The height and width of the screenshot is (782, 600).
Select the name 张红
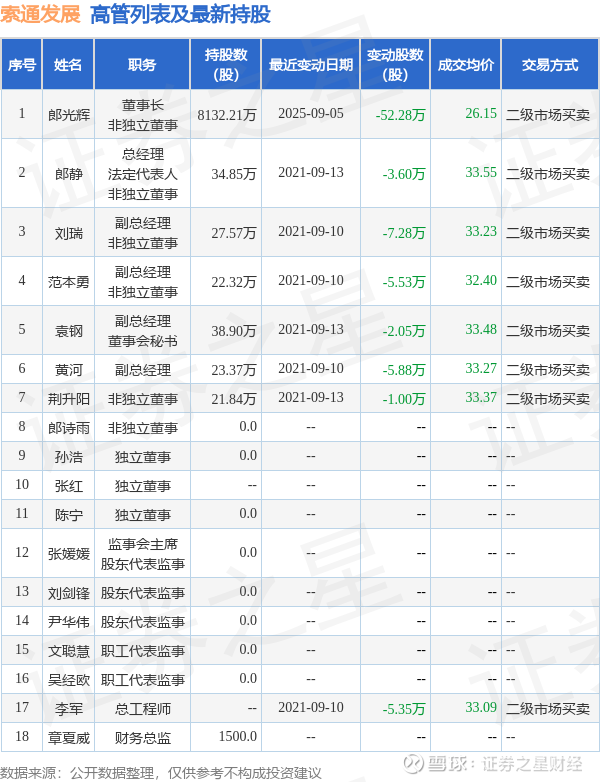coord(69,485)
